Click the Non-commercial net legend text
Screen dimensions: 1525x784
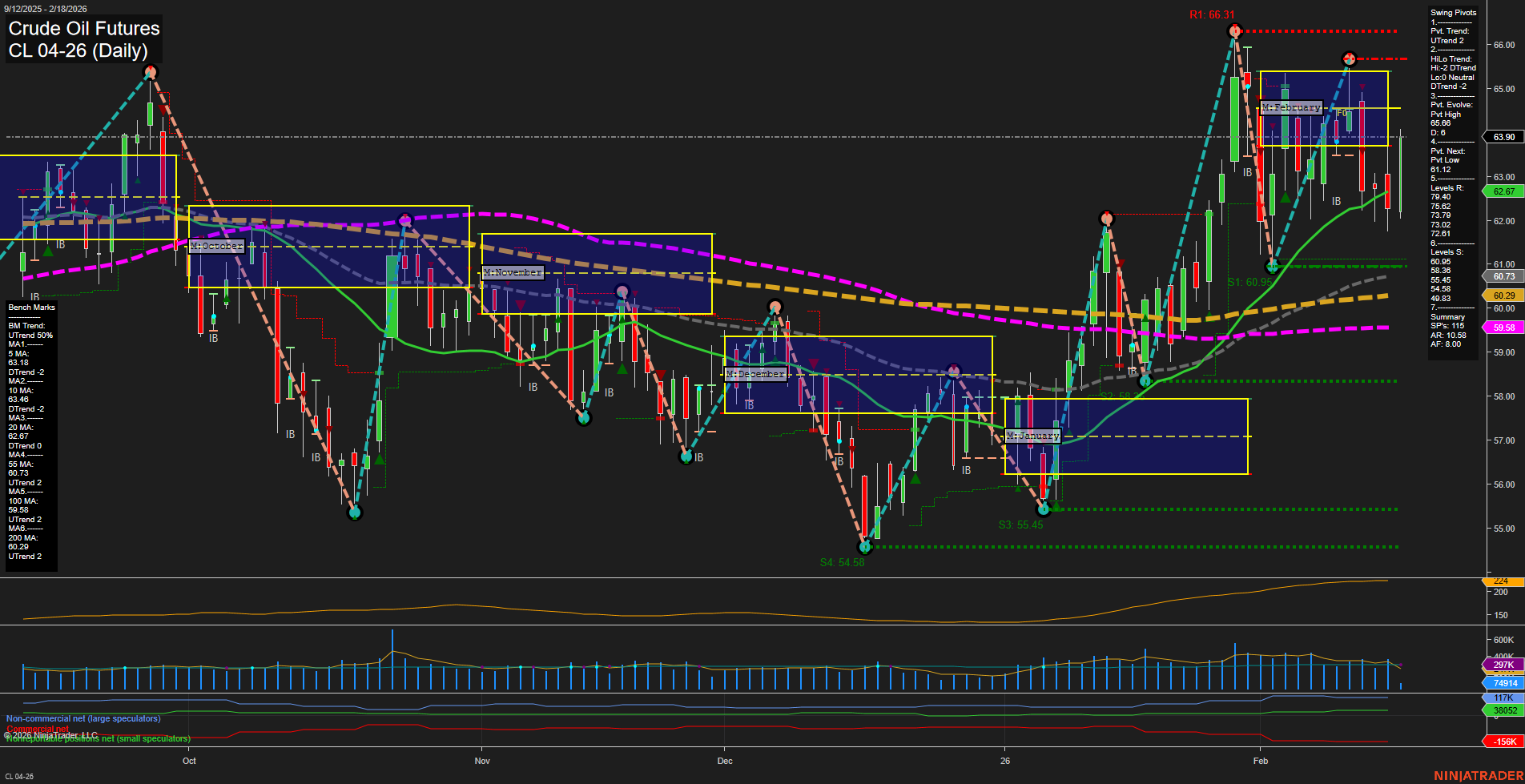(x=82, y=718)
